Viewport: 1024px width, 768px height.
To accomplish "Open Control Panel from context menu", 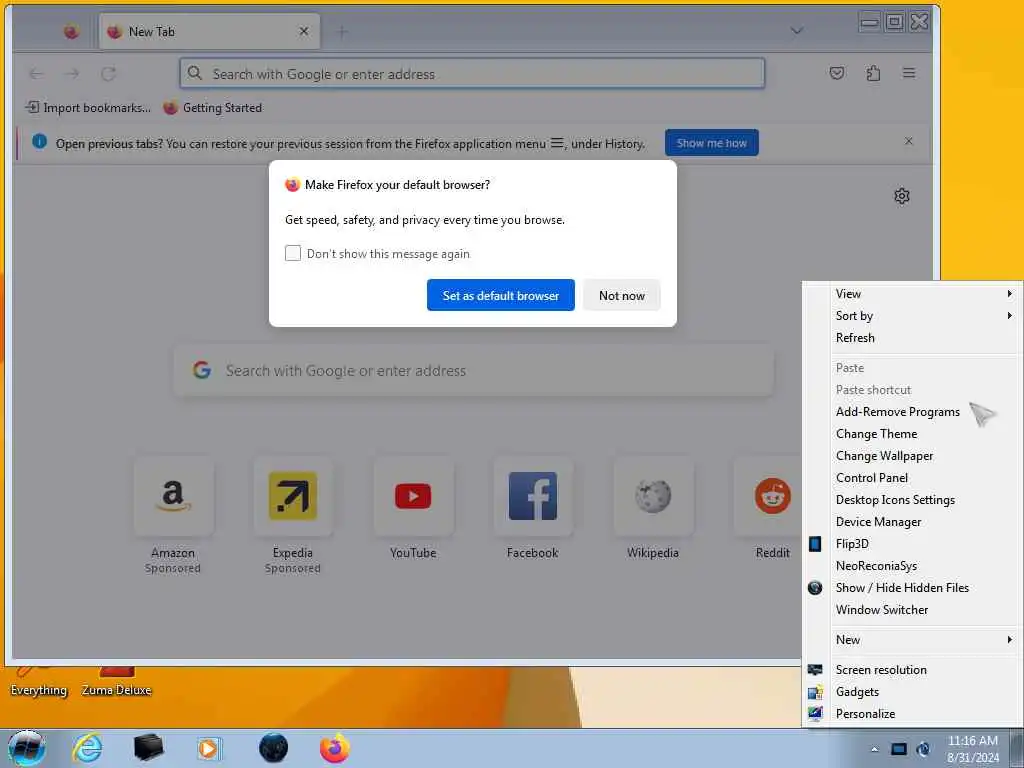I will [912, 477].
